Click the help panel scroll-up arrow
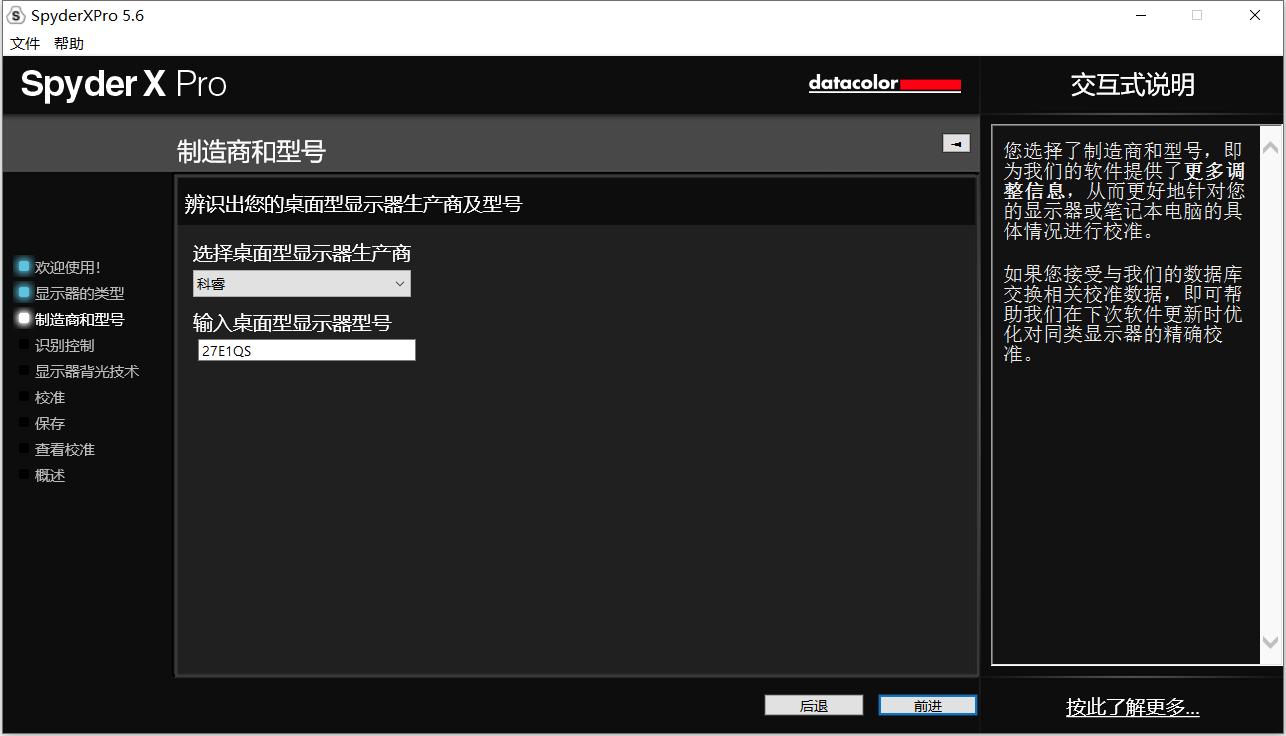The height and width of the screenshot is (736, 1286). [x=1271, y=148]
